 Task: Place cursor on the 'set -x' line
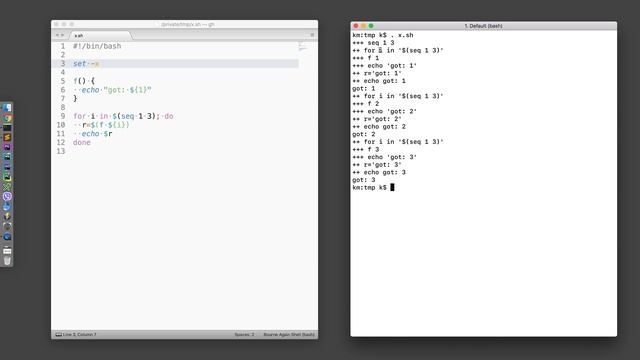coord(86,64)
